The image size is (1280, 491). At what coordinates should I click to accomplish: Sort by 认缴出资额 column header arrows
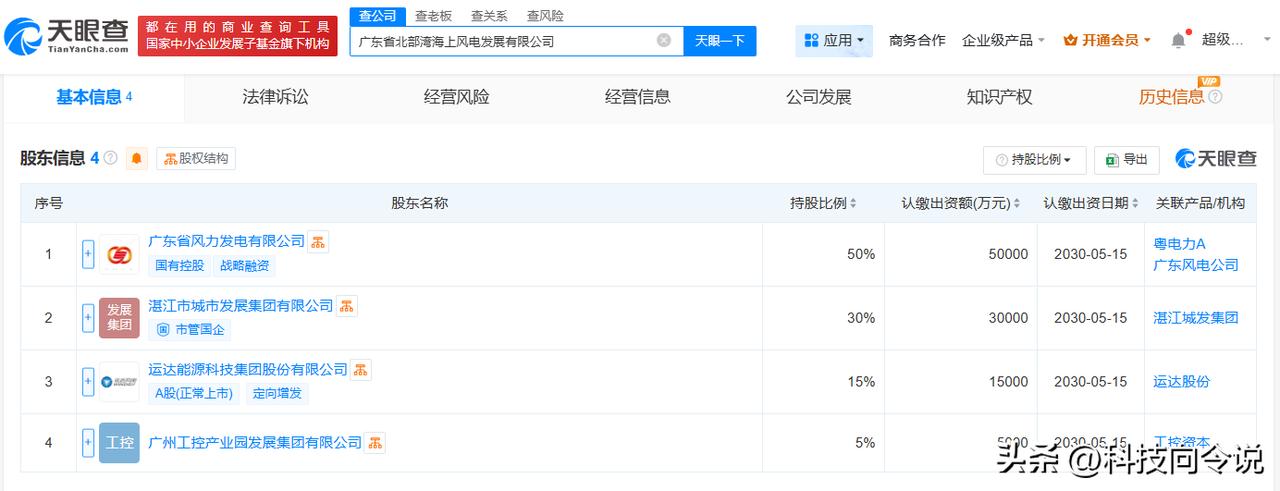click(x=1016, y=203)
